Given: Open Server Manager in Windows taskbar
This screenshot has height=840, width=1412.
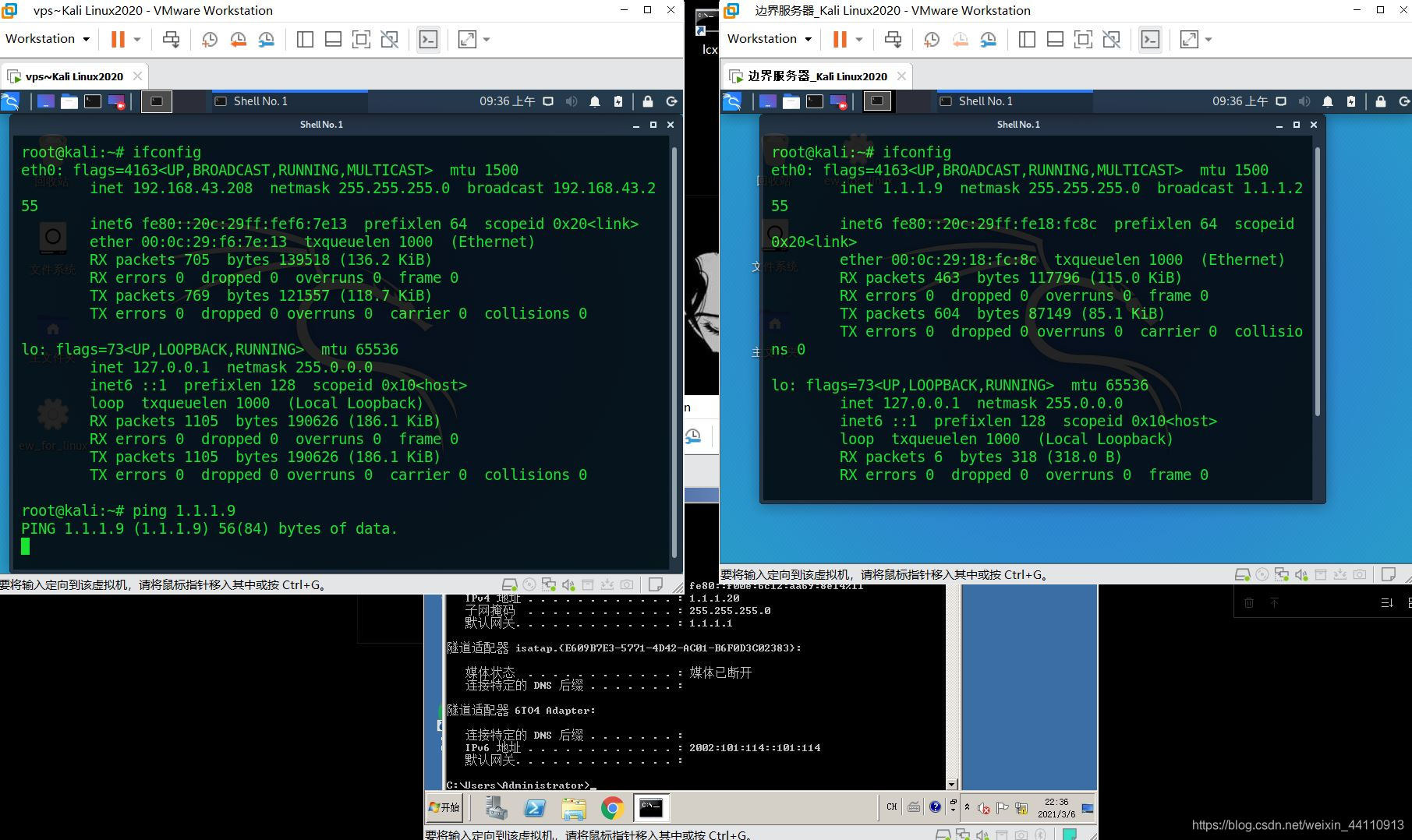Looking at the screenshot, I should pos(496,808).
